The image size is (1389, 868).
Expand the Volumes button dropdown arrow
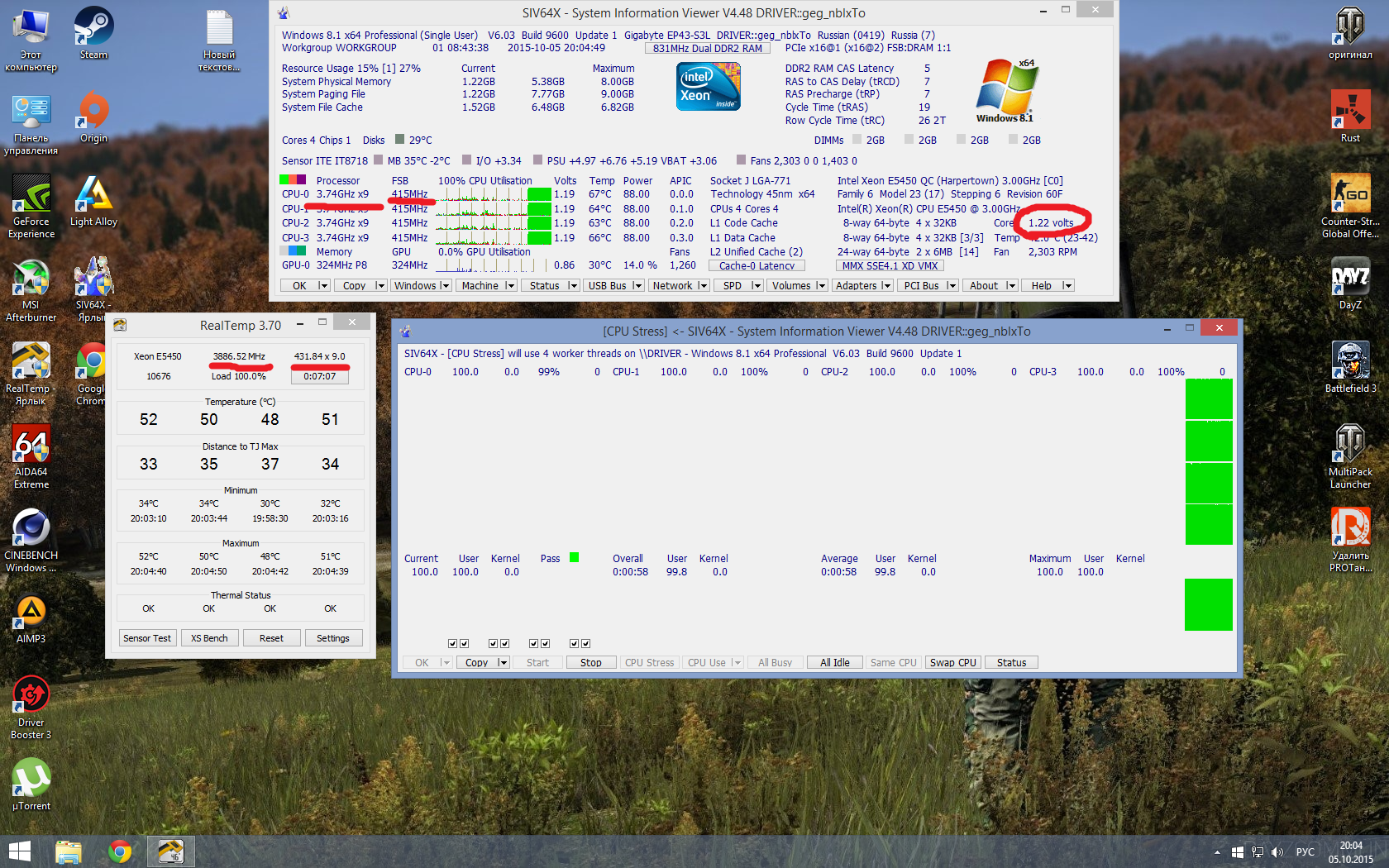point(820,286)
